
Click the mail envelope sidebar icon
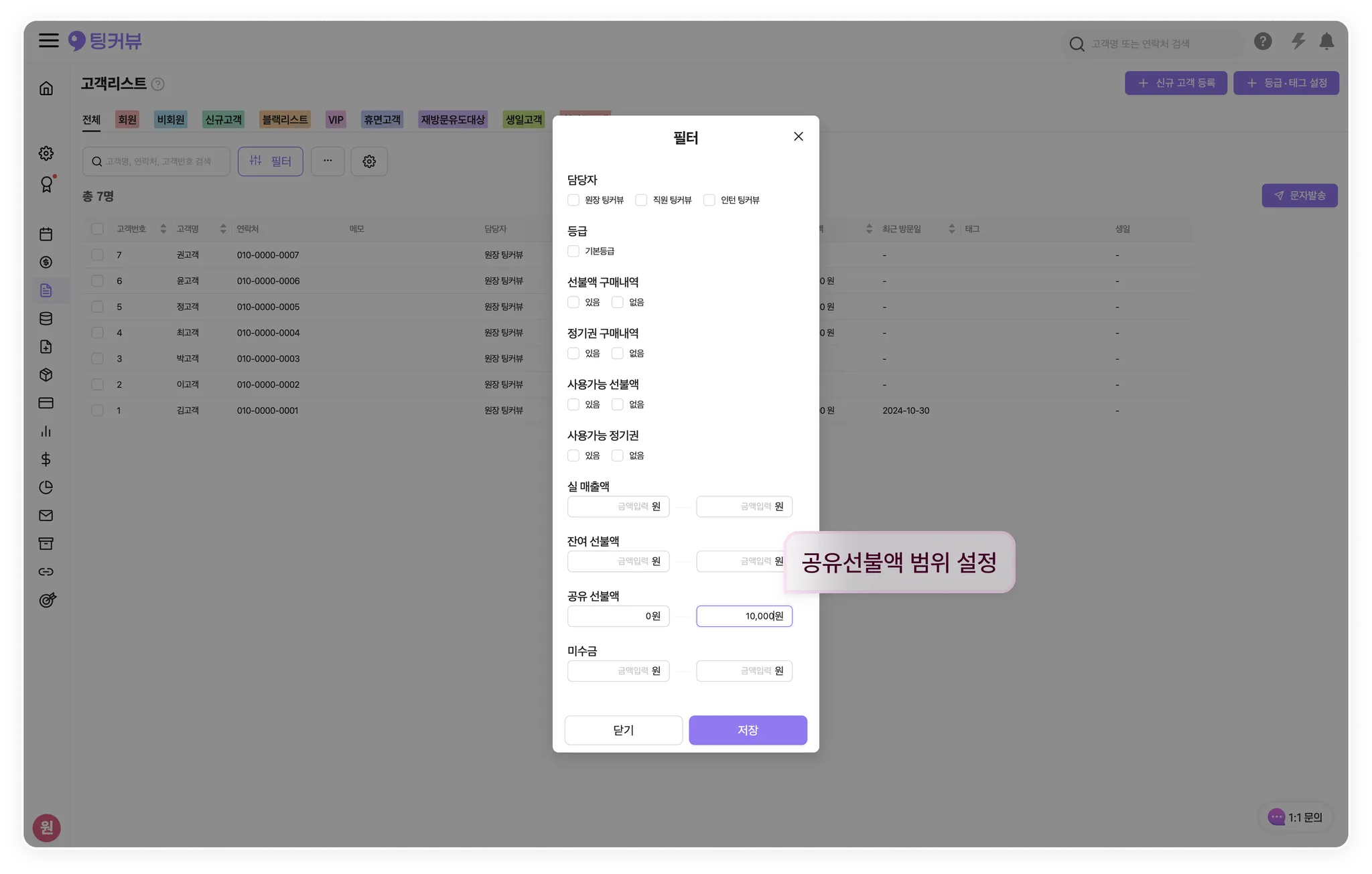pyautogui.click(x=46, y=516)
